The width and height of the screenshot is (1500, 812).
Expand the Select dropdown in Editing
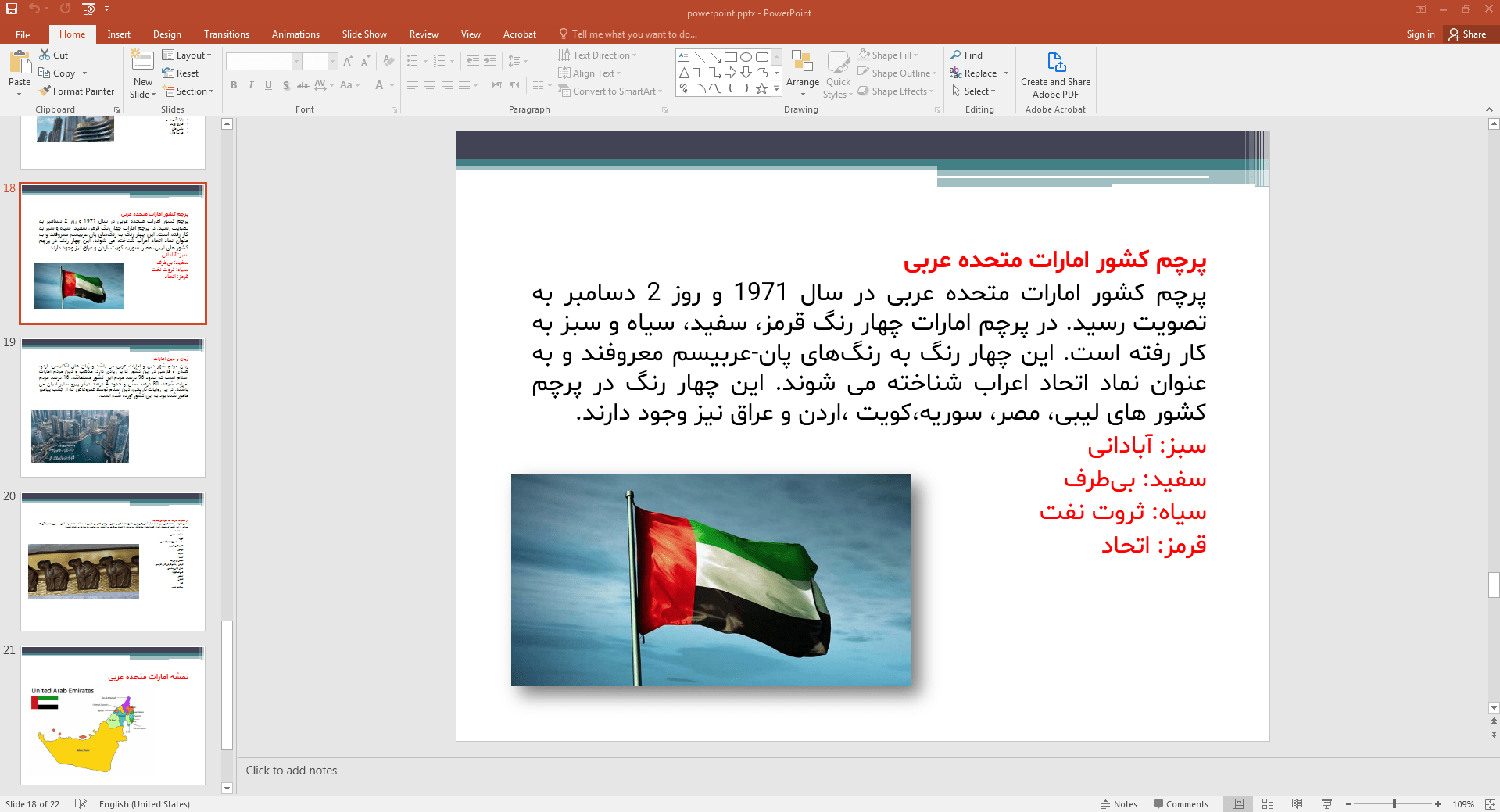(974, 91)
